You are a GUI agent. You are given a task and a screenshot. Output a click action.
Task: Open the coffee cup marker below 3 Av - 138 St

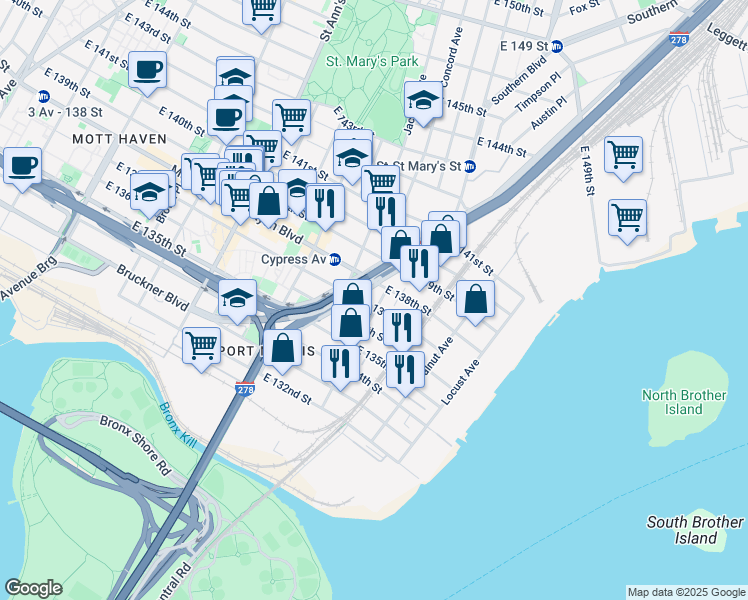(22, 166)
